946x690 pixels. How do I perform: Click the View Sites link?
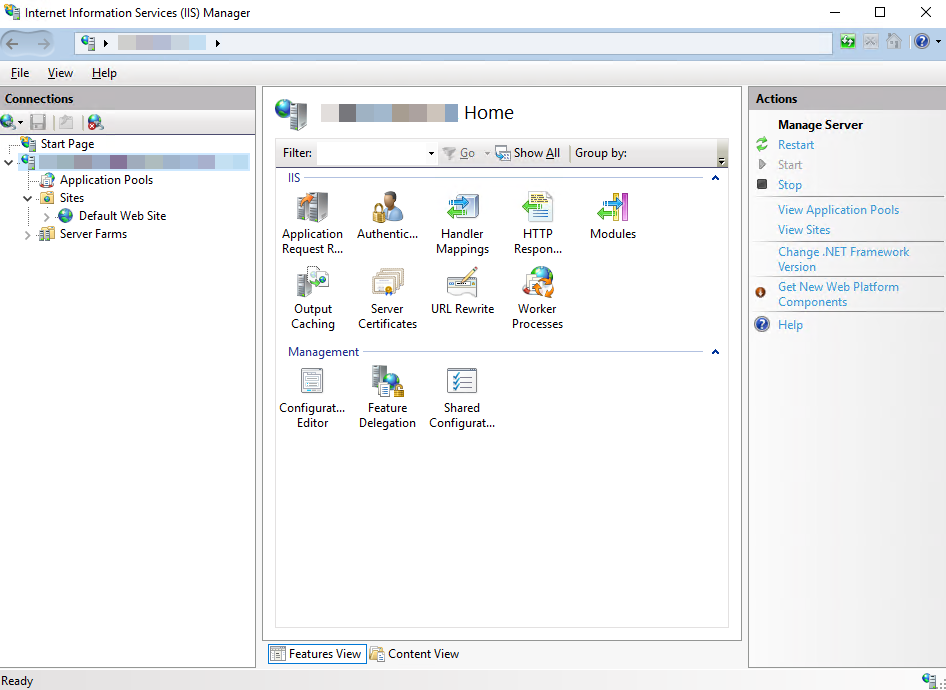point(803,229)
